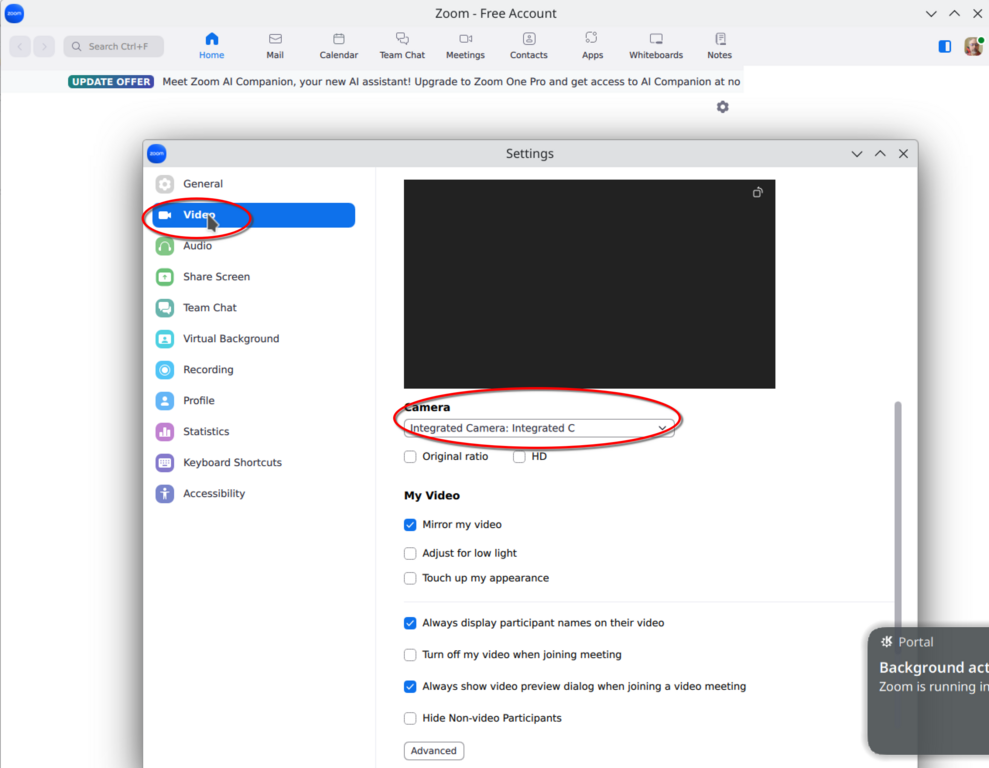The image size is (989, 768).
Task: Uncheck Always show video preview dialog
Action: (410, 687)
